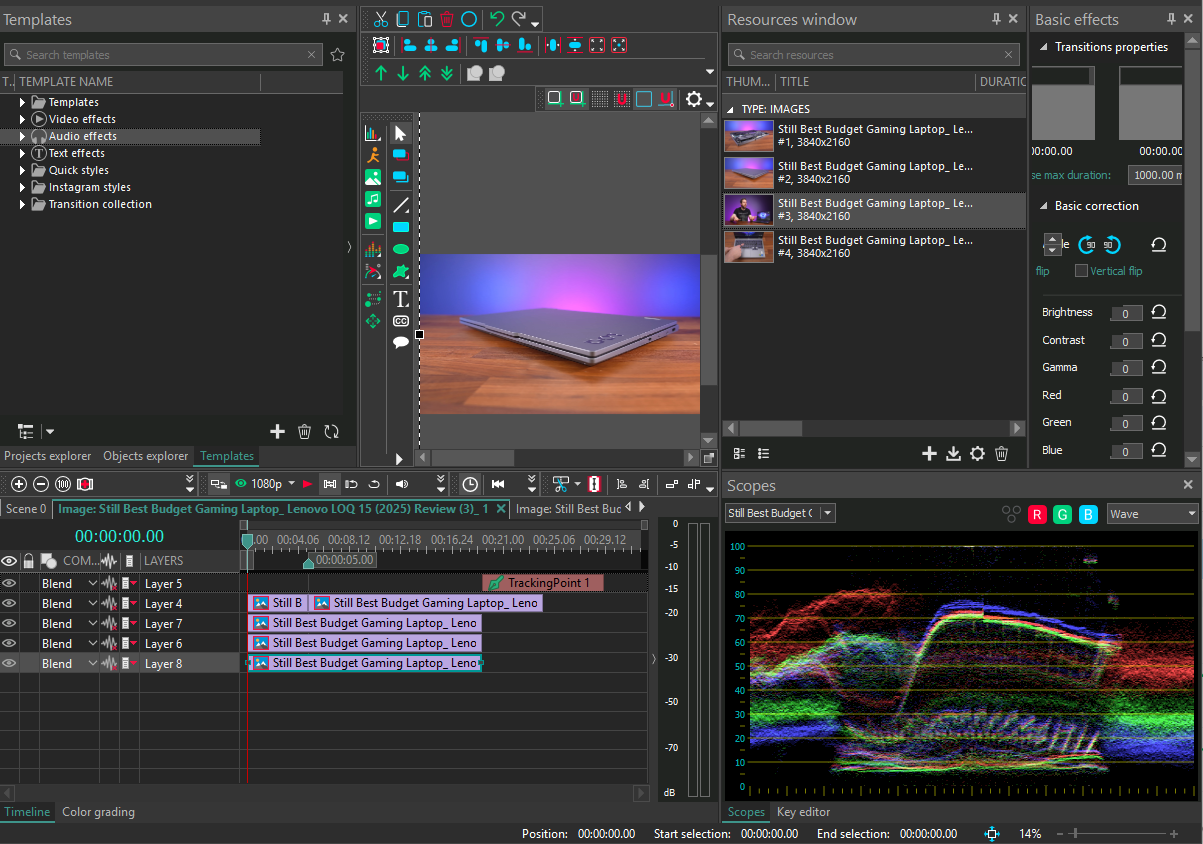This screenshot has height=844, width=1203.
Task: Click the green Undo arrow
Action: point(496,19)
